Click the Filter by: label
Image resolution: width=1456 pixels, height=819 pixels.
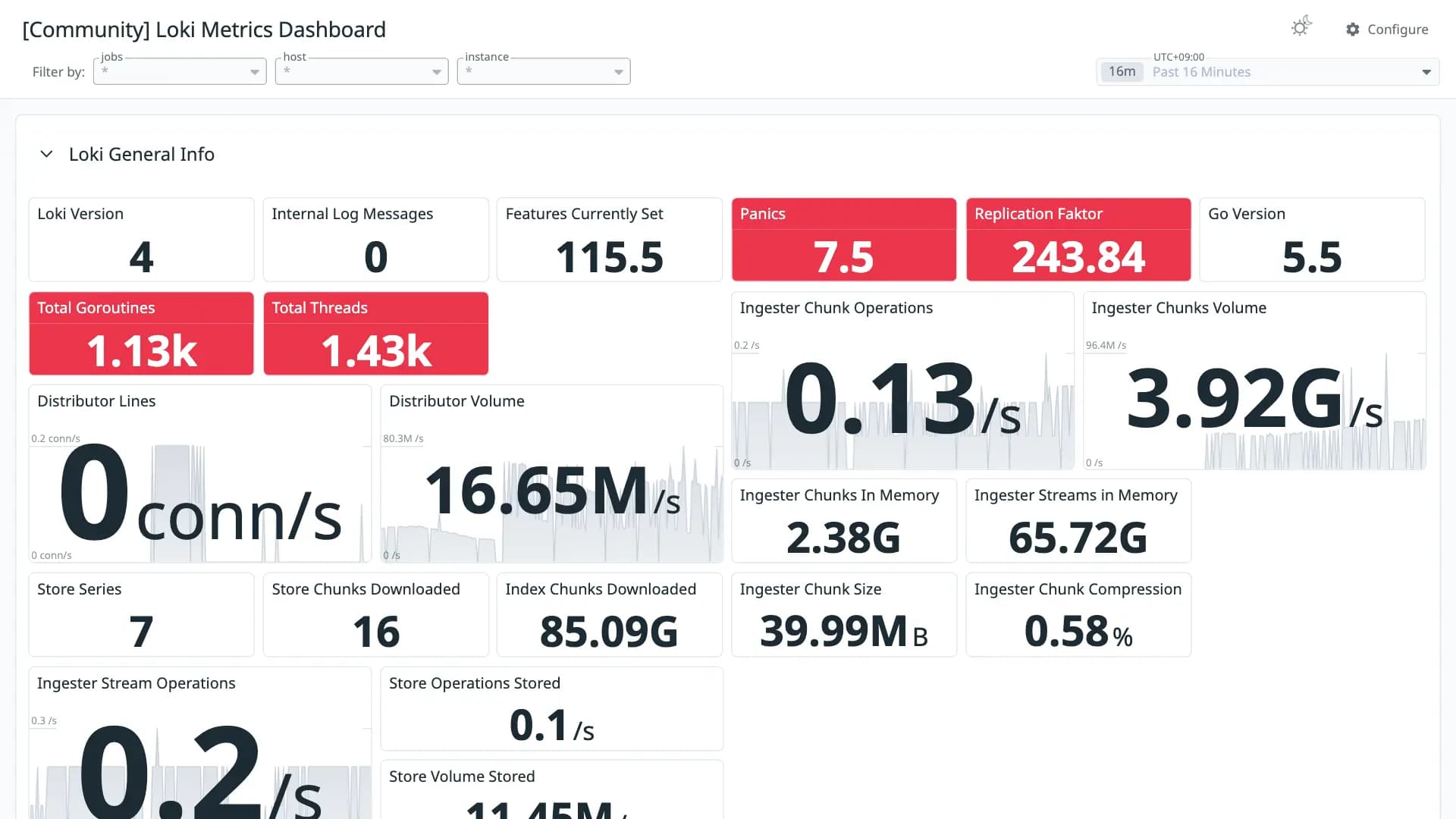coord(58,72)
